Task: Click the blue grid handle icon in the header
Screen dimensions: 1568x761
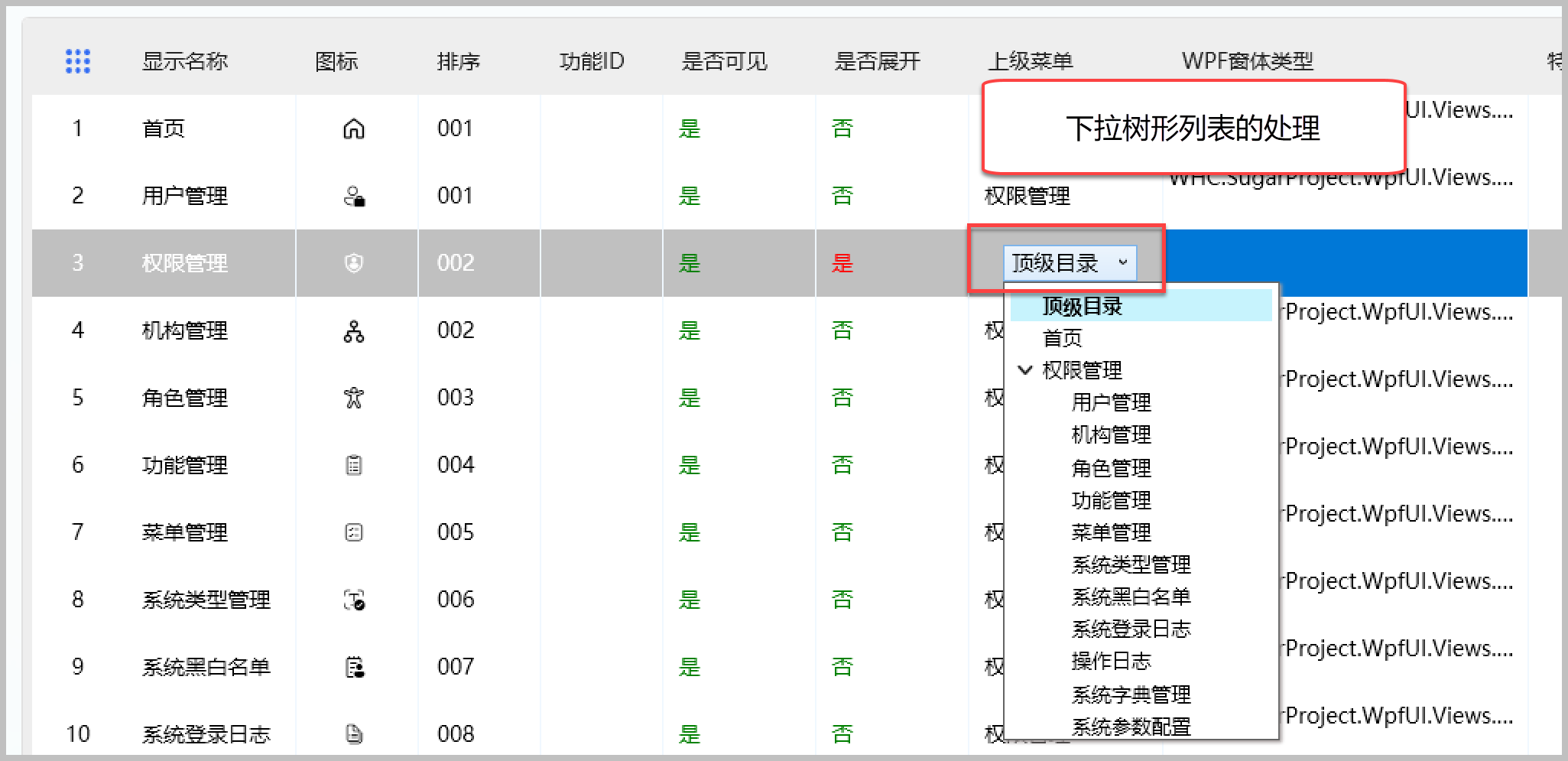Action: pos(77,60)
